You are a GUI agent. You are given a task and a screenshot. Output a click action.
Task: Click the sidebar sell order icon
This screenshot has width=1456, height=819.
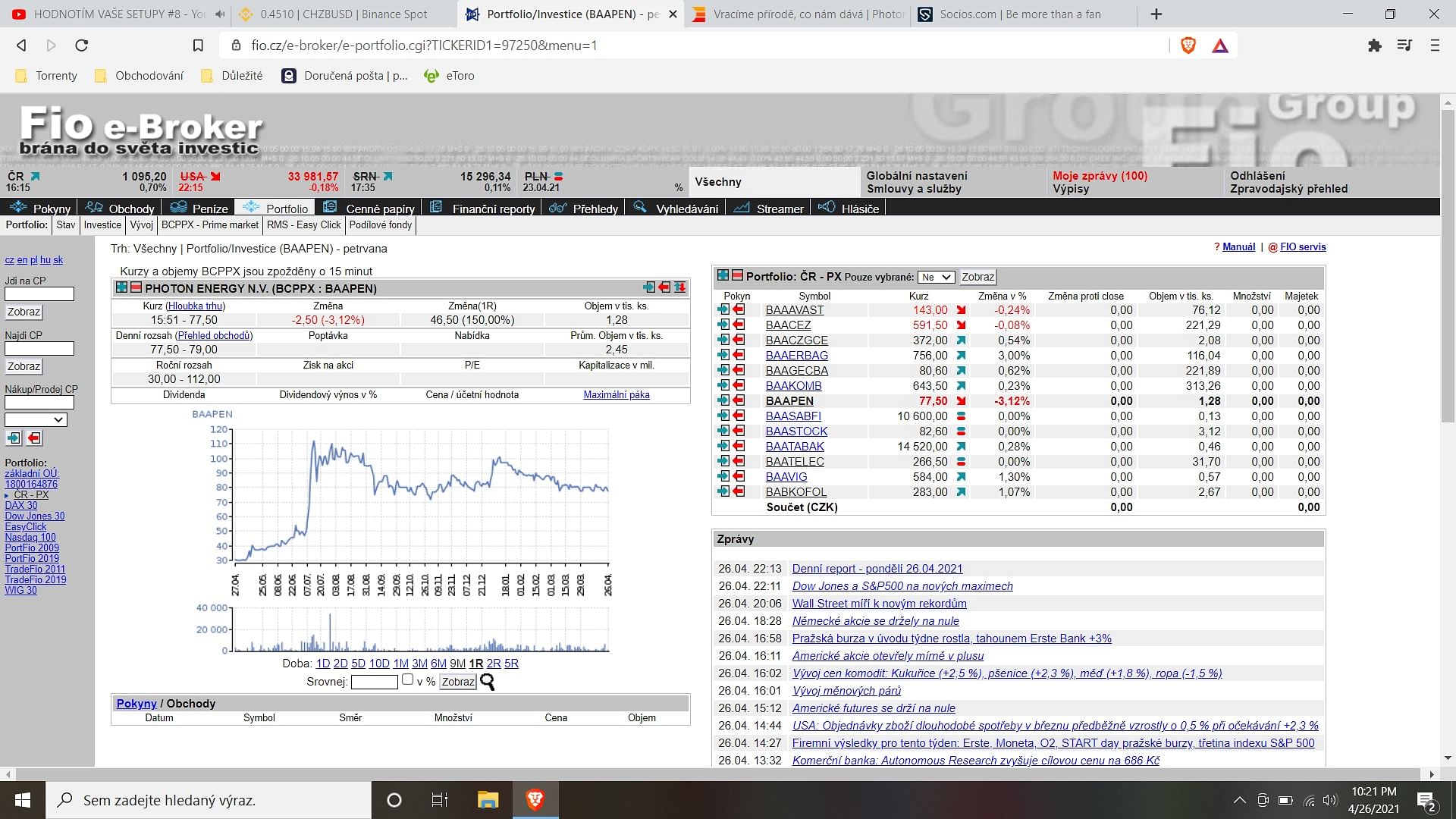tap(34, 438)
